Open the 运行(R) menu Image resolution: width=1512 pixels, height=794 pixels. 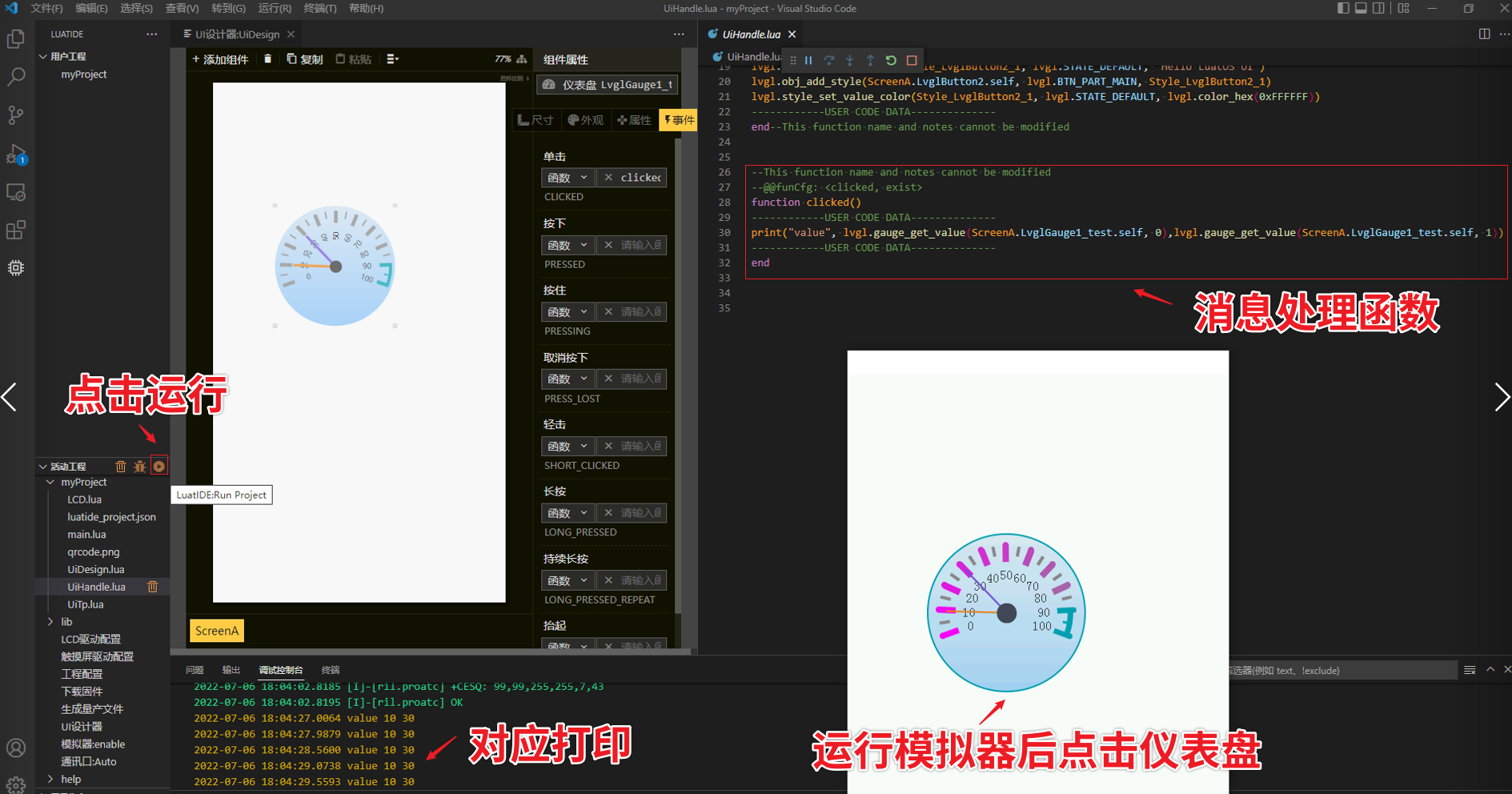click(x=275, y=9)
